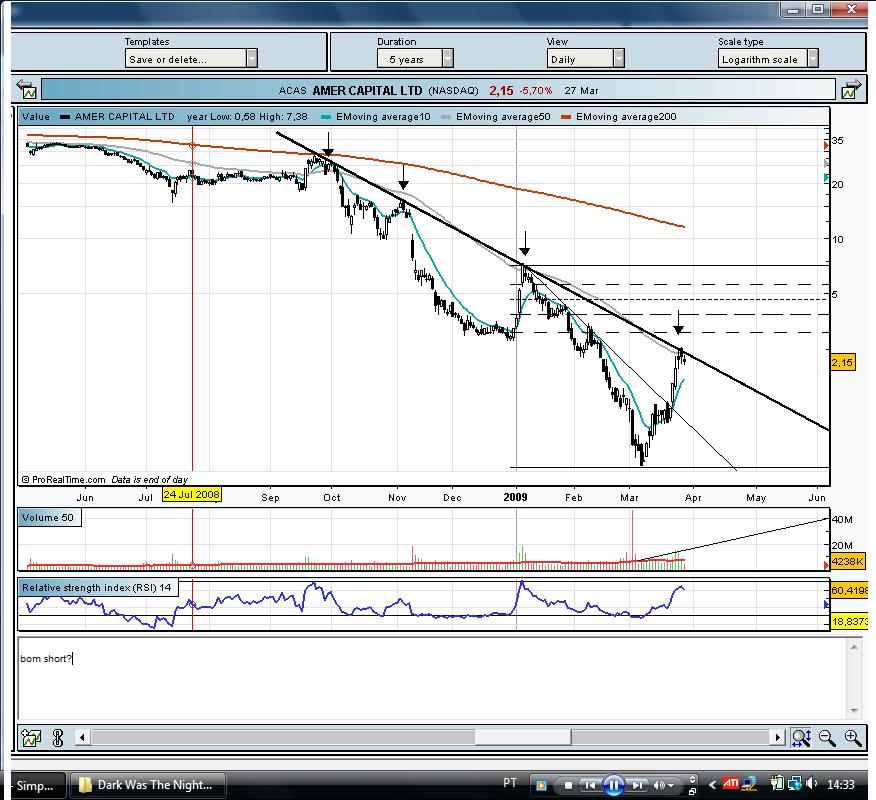The height and width of the screenshot is (800, 876).
Task: Click the Relative strength index (RSI) 14 label
Action: coord(97,587)
